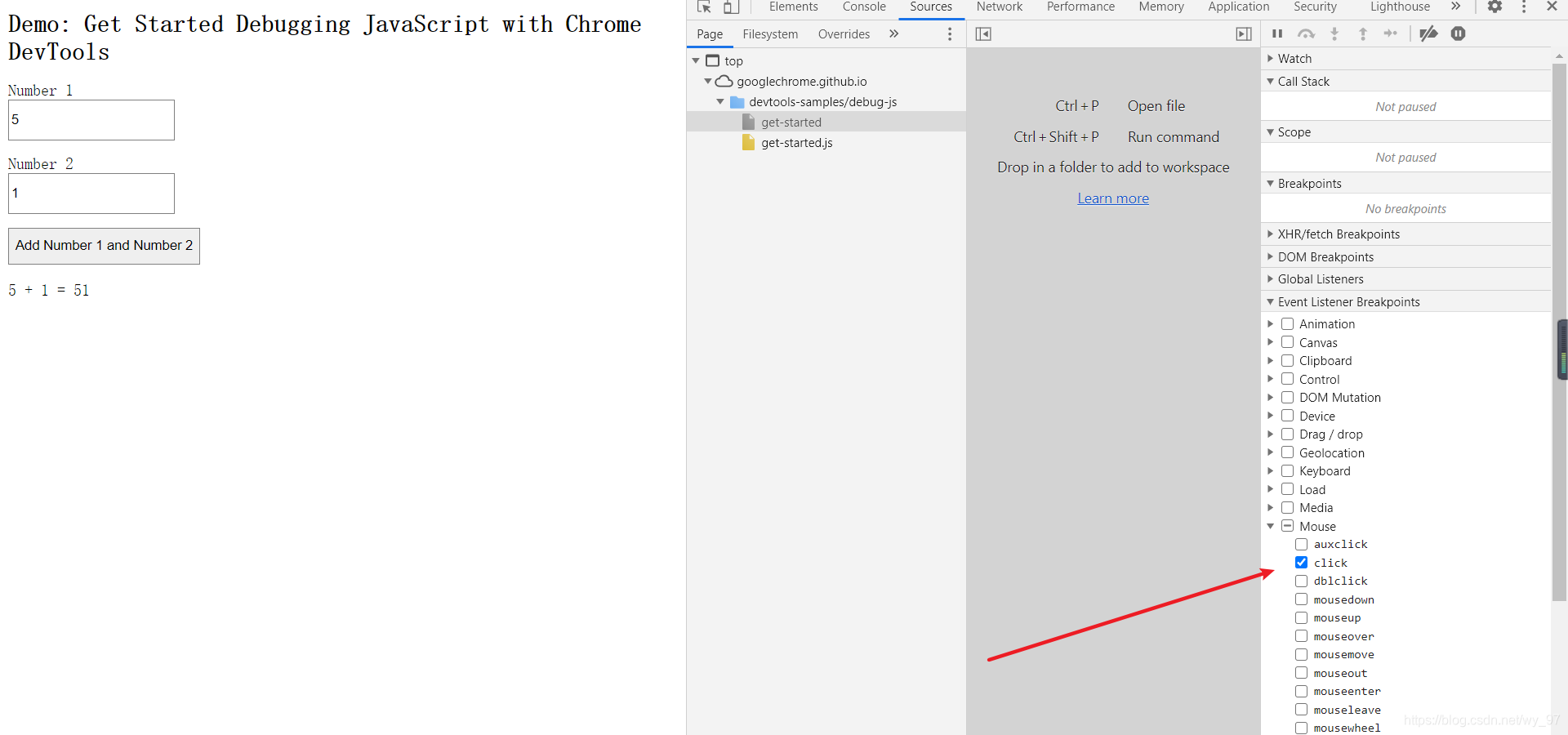Show more DevTools panels chevron
This screenshot has width=1568, height=735.
point(1455,7)
